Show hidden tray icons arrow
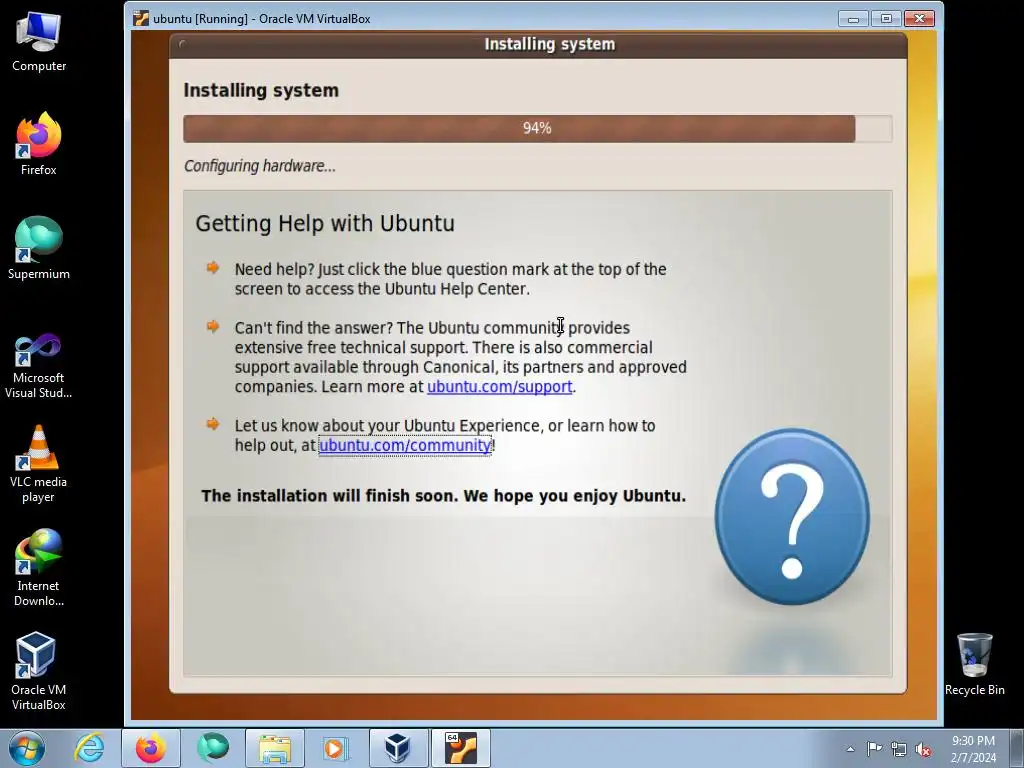 850,749
